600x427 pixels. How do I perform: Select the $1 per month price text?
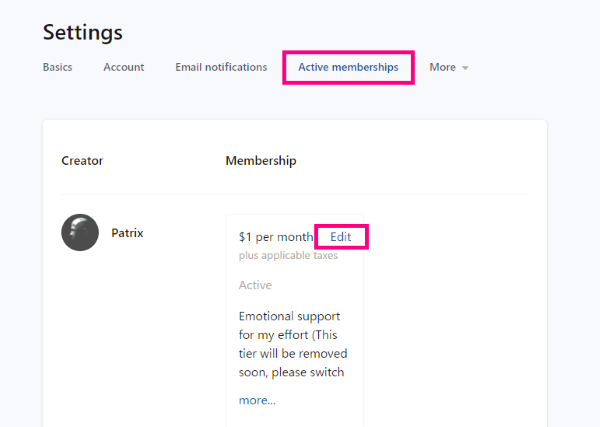point(276,237)
